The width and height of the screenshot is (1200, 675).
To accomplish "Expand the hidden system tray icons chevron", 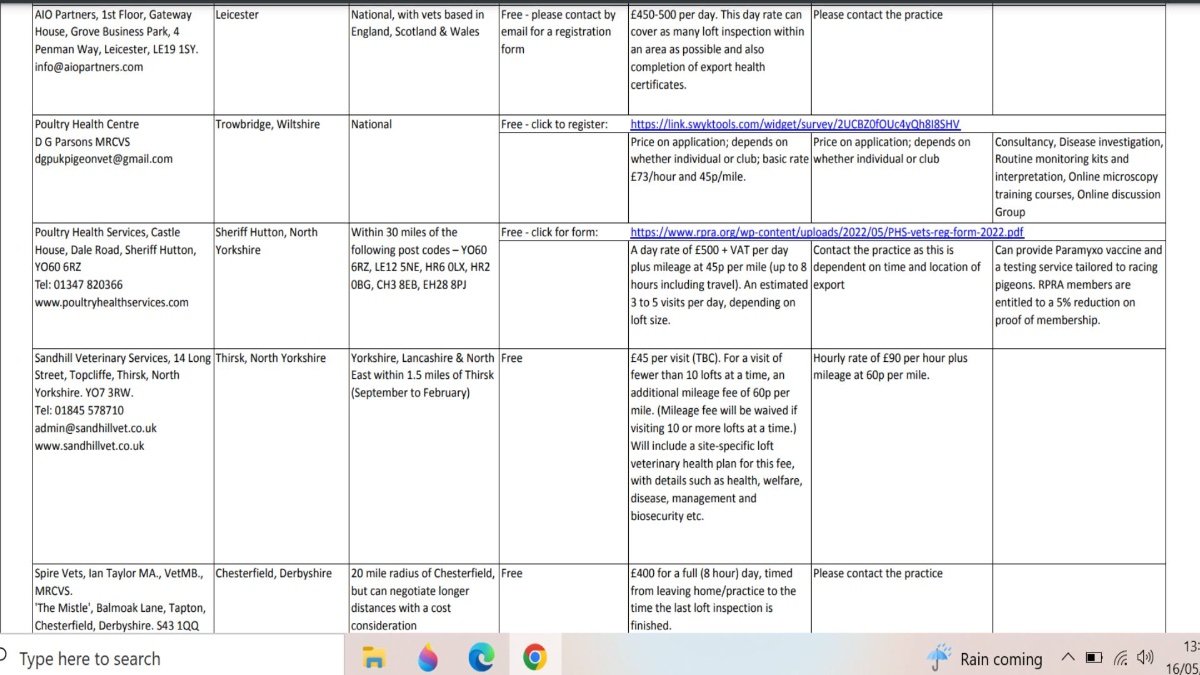I will 1068,658.
